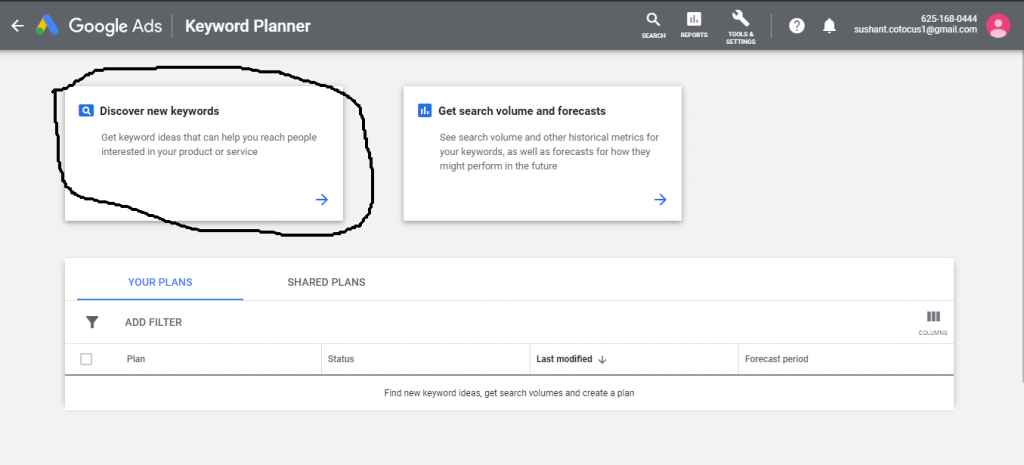Click the Plan column header
The image size is (1024, 465).
tap(136, 359)
